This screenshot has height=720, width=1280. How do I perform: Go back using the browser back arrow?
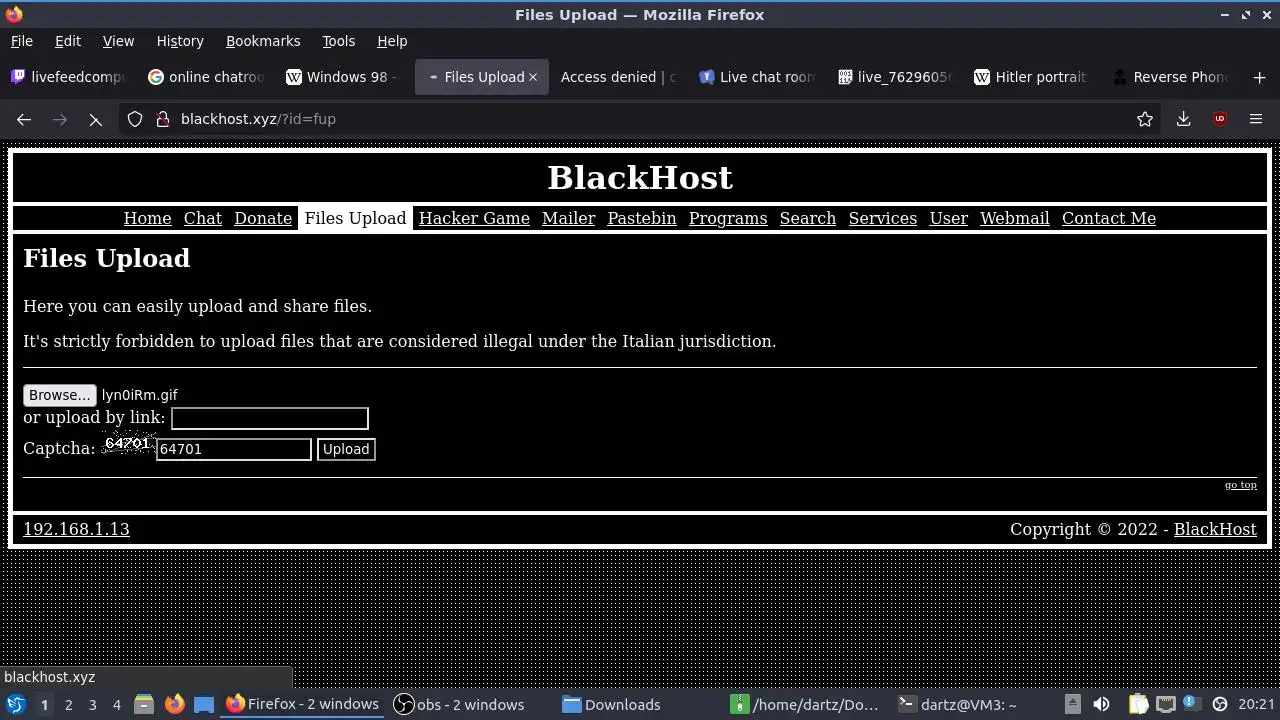[x=24, y=119]
